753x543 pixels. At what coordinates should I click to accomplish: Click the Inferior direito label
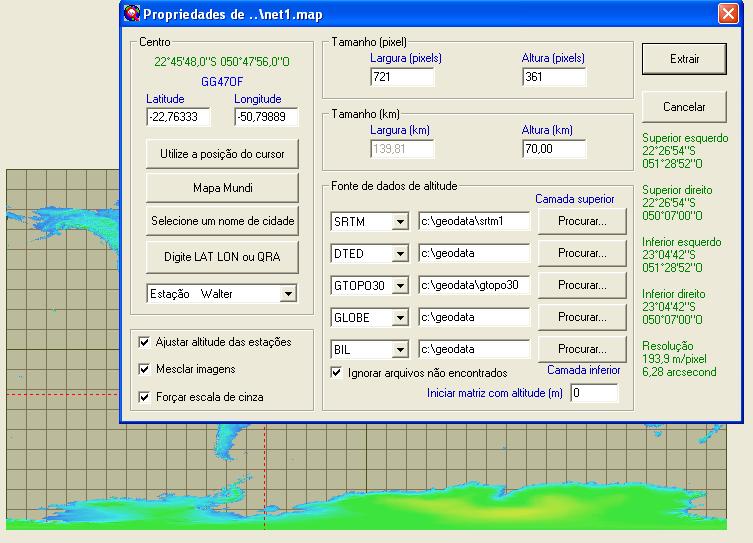coord(674,294)
